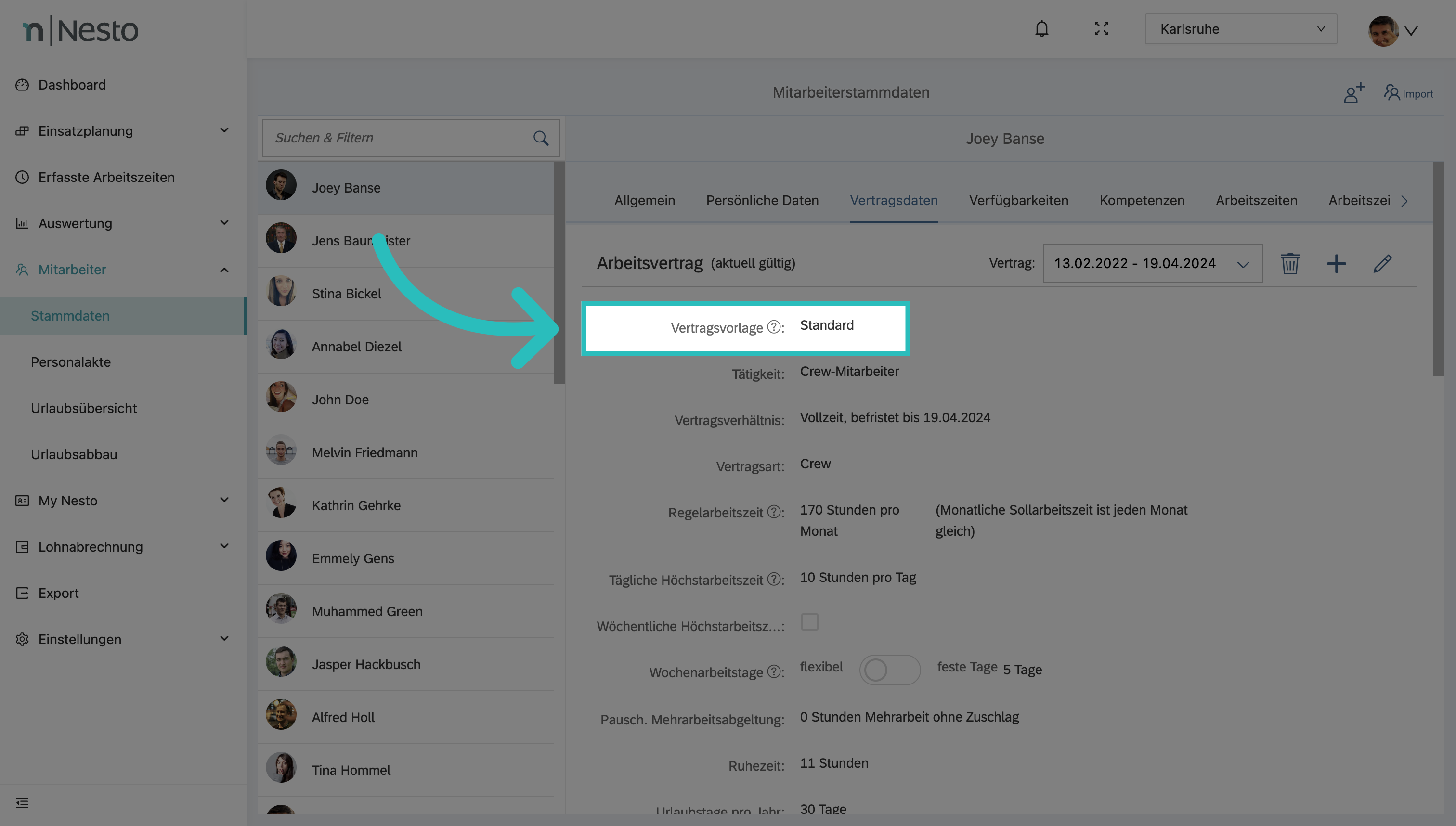Open the Karlsruhe location dropdown

1240,29
